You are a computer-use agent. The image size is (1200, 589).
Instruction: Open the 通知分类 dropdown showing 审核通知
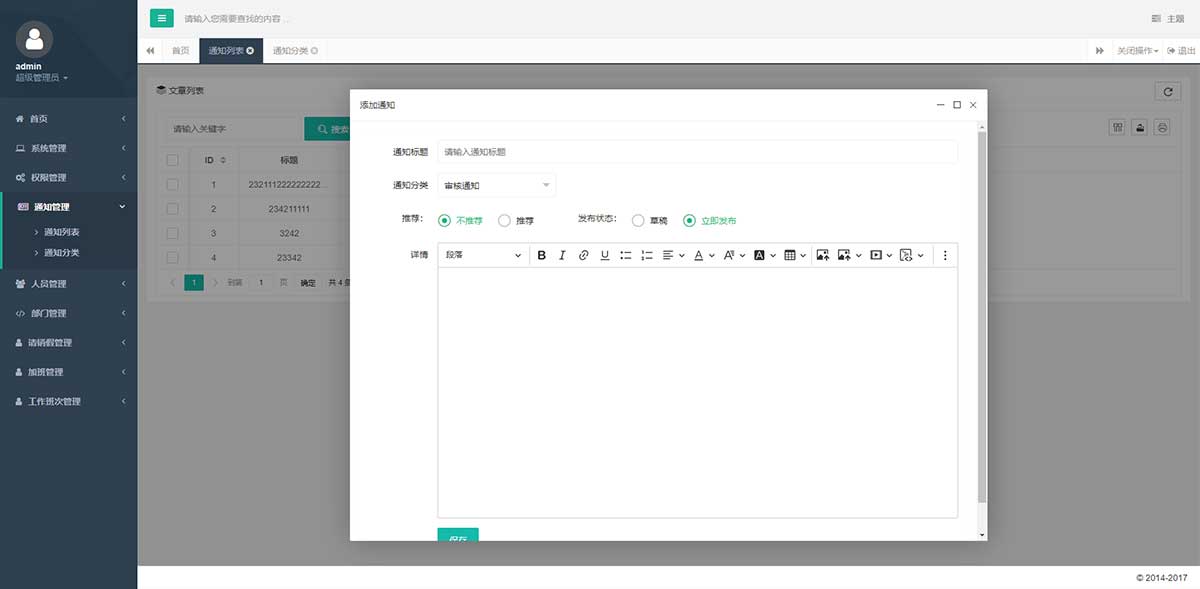pyautogui.click(x=497, y=185)
